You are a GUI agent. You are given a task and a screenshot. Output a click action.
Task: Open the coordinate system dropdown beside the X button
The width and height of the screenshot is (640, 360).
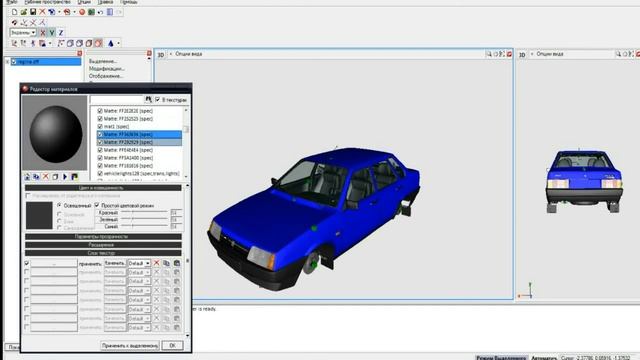click(x=23, y=33)
